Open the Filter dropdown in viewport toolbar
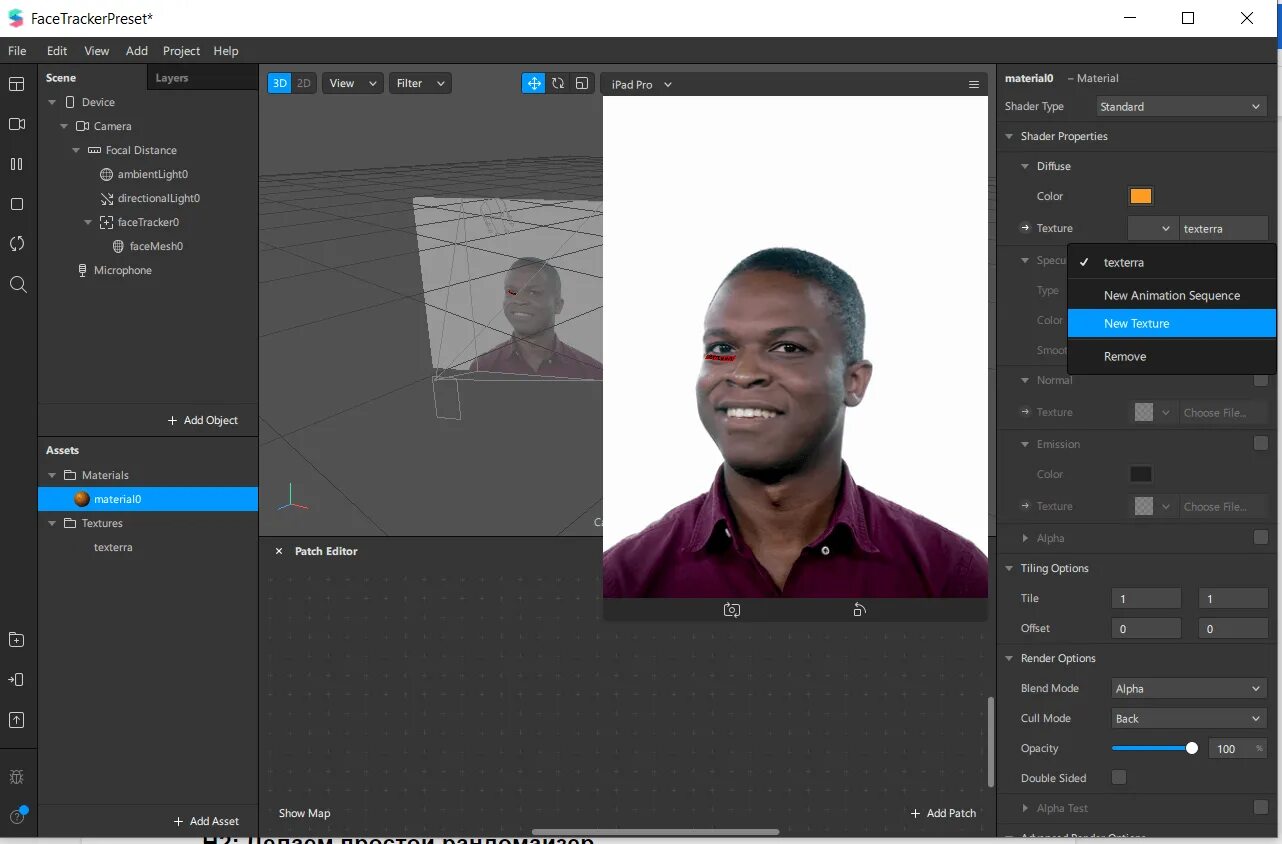The width and height of the screenshot is (1282, 844). [x=420, y=84]
